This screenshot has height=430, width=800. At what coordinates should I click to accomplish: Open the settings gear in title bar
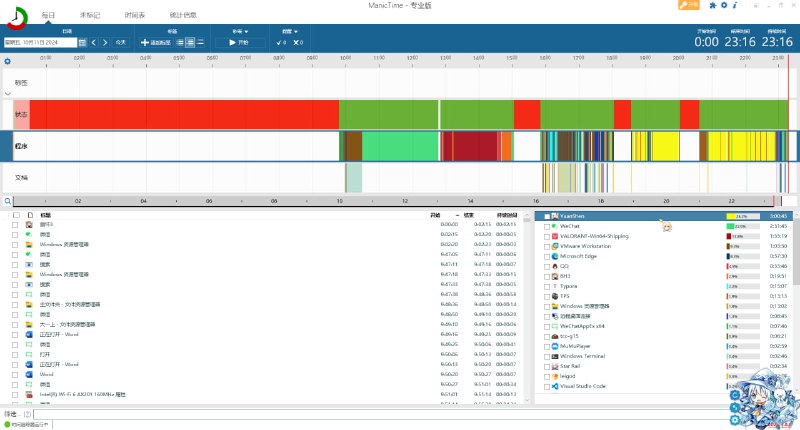tap(723, 5)
